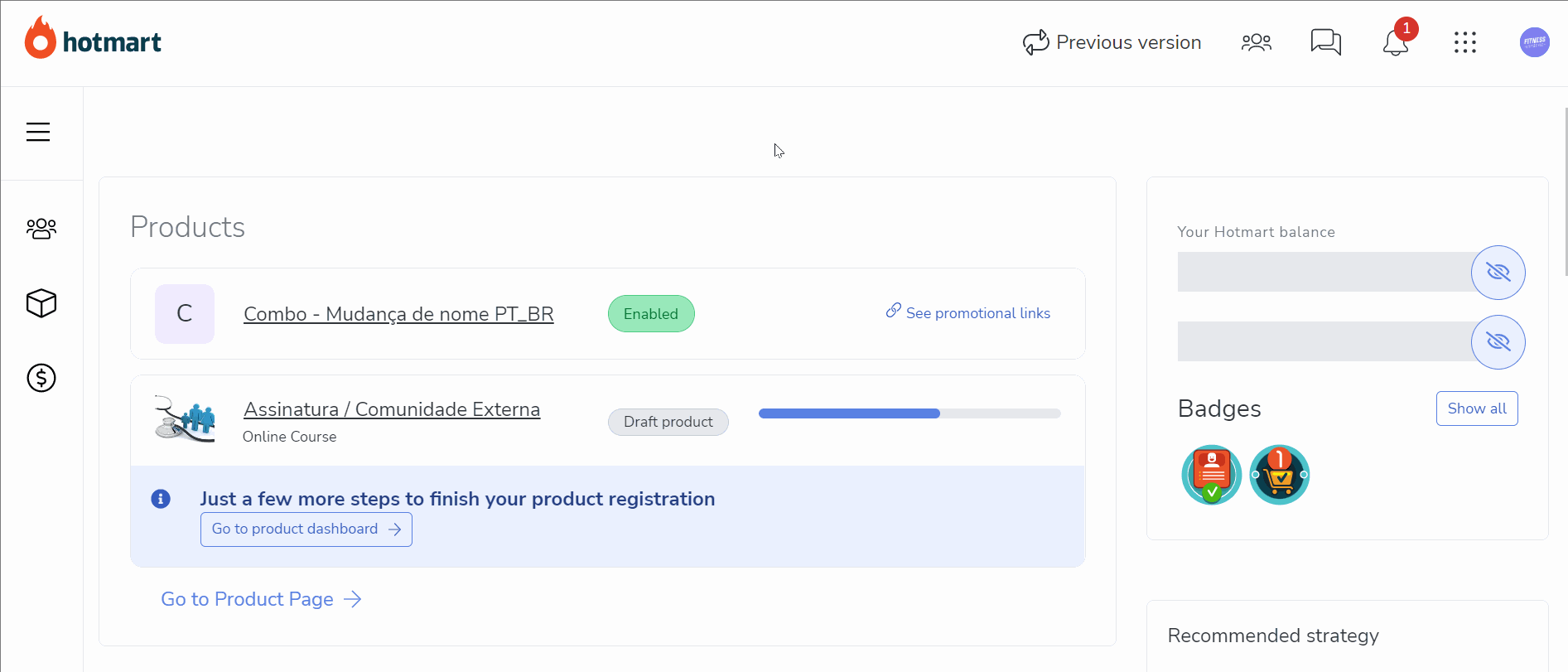1568x672 pixels.
Task: Open the hamburger sidebar menu
Action: [38, 132]
